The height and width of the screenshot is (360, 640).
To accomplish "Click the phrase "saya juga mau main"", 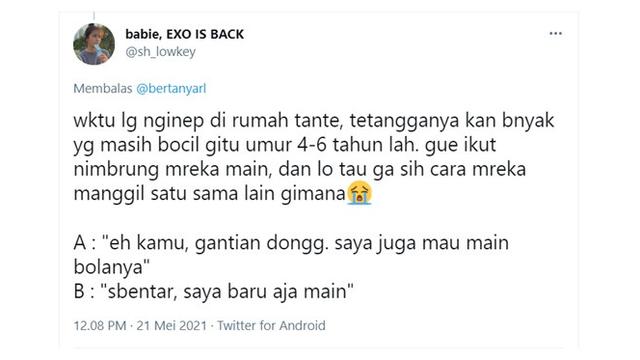I will coord(422,243).
